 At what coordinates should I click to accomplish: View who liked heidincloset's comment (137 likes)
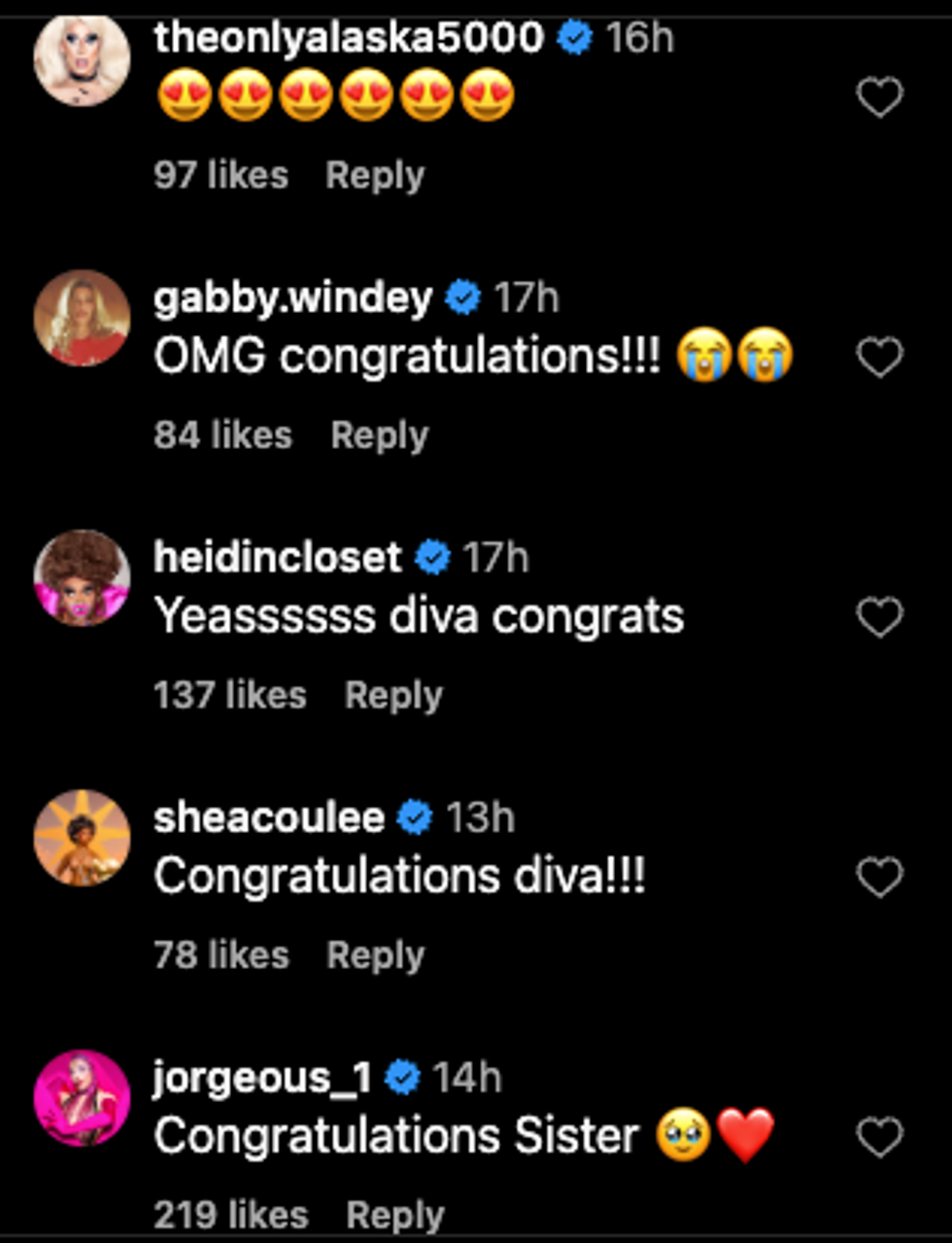pos(229,696)
